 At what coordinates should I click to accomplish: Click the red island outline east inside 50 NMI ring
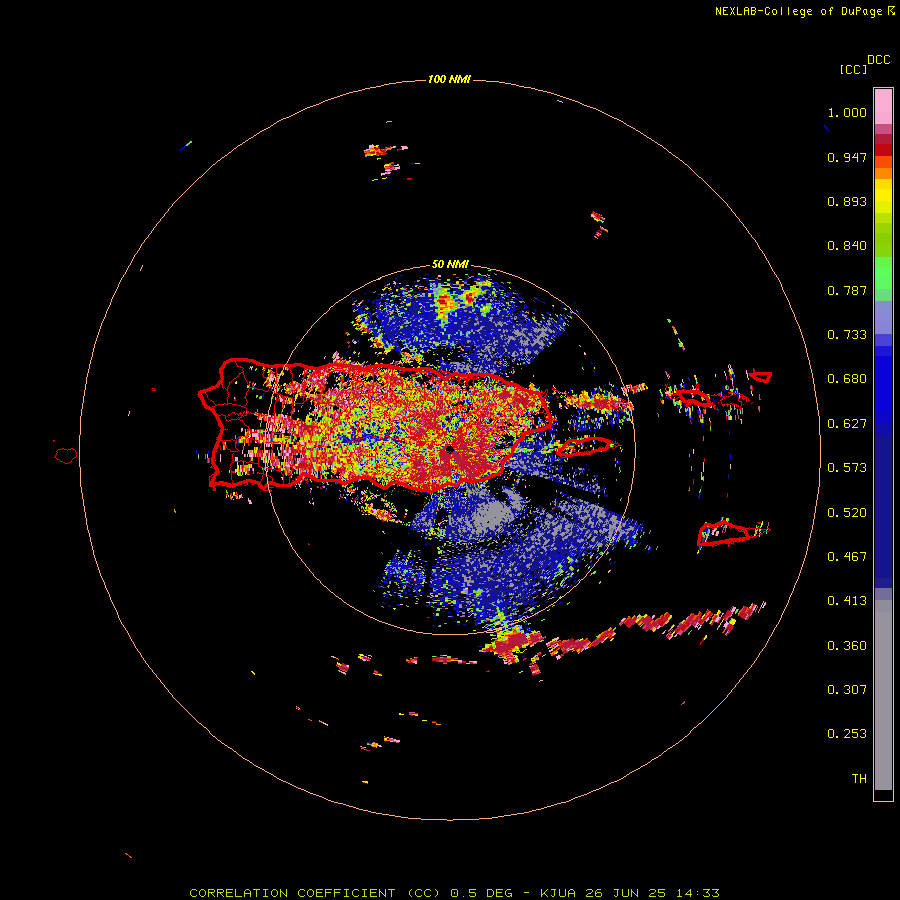584,446
